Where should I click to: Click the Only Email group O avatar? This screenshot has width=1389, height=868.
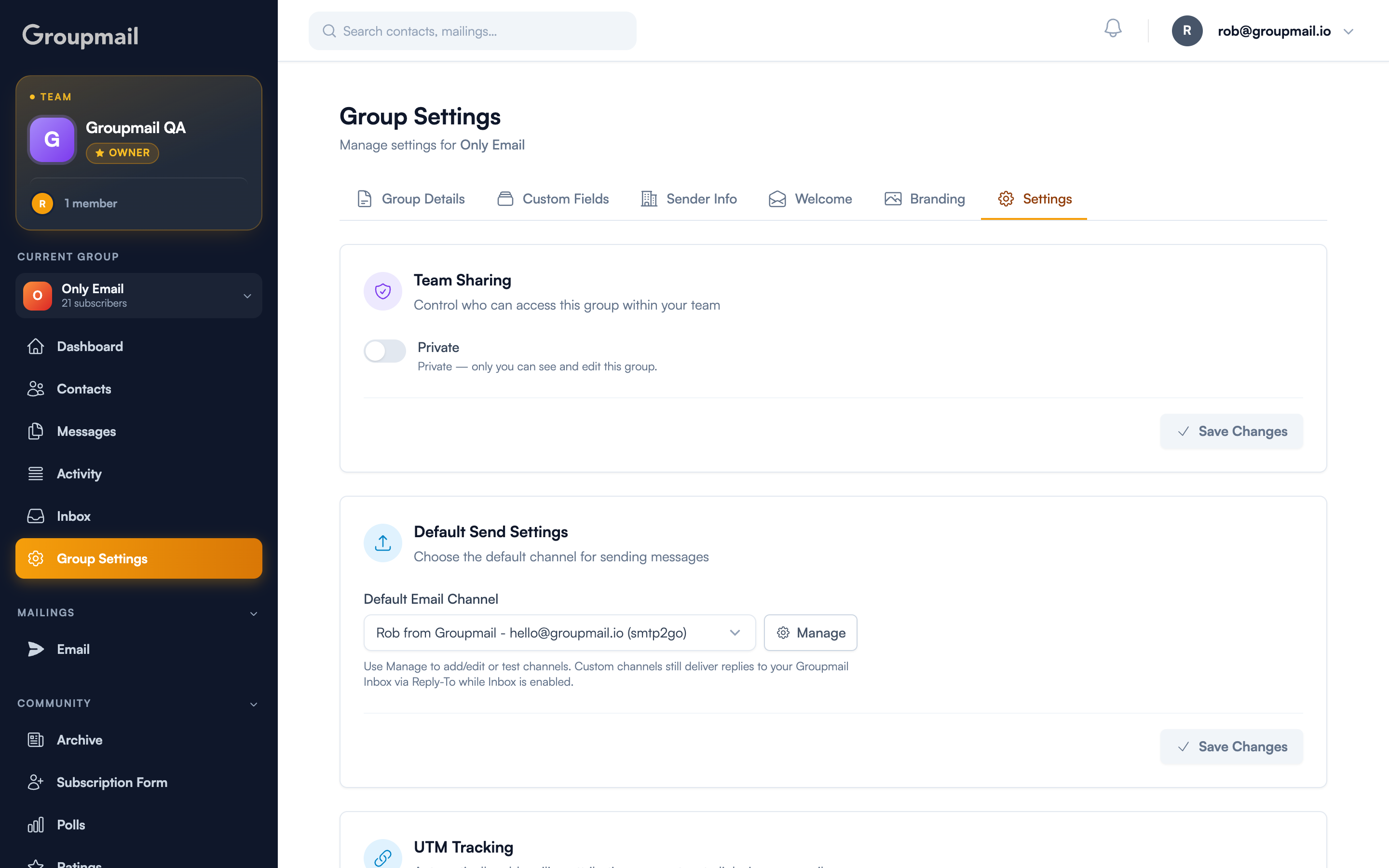tap(37, 296)
